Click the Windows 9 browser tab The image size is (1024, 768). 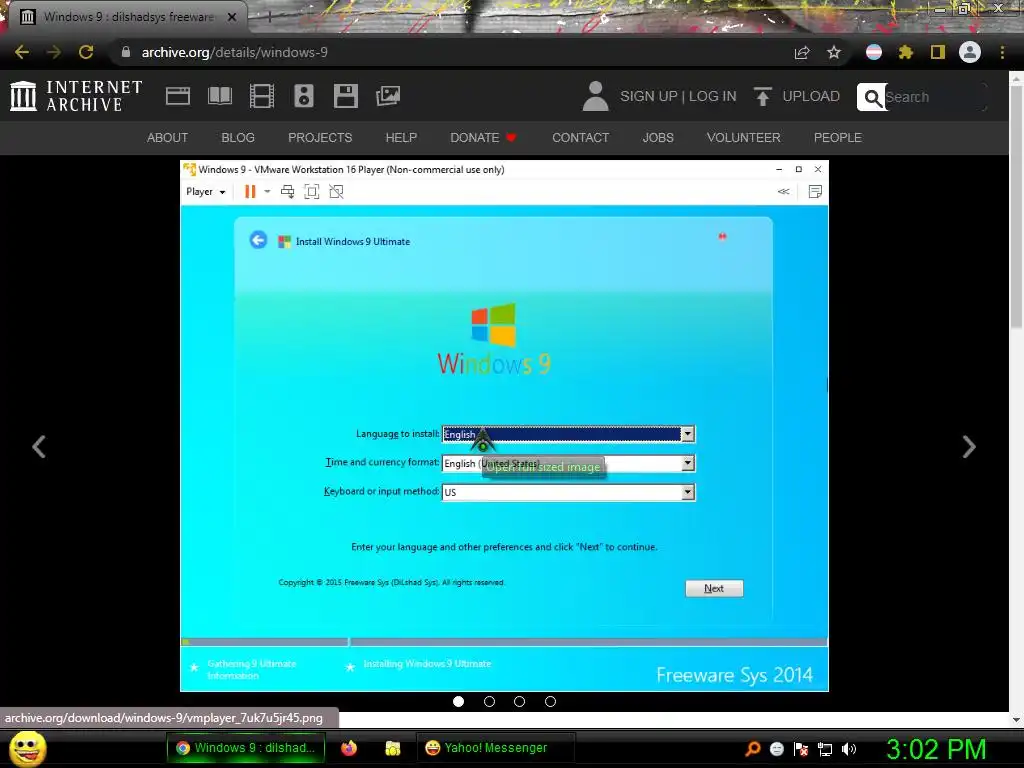(x=127, y=17)
